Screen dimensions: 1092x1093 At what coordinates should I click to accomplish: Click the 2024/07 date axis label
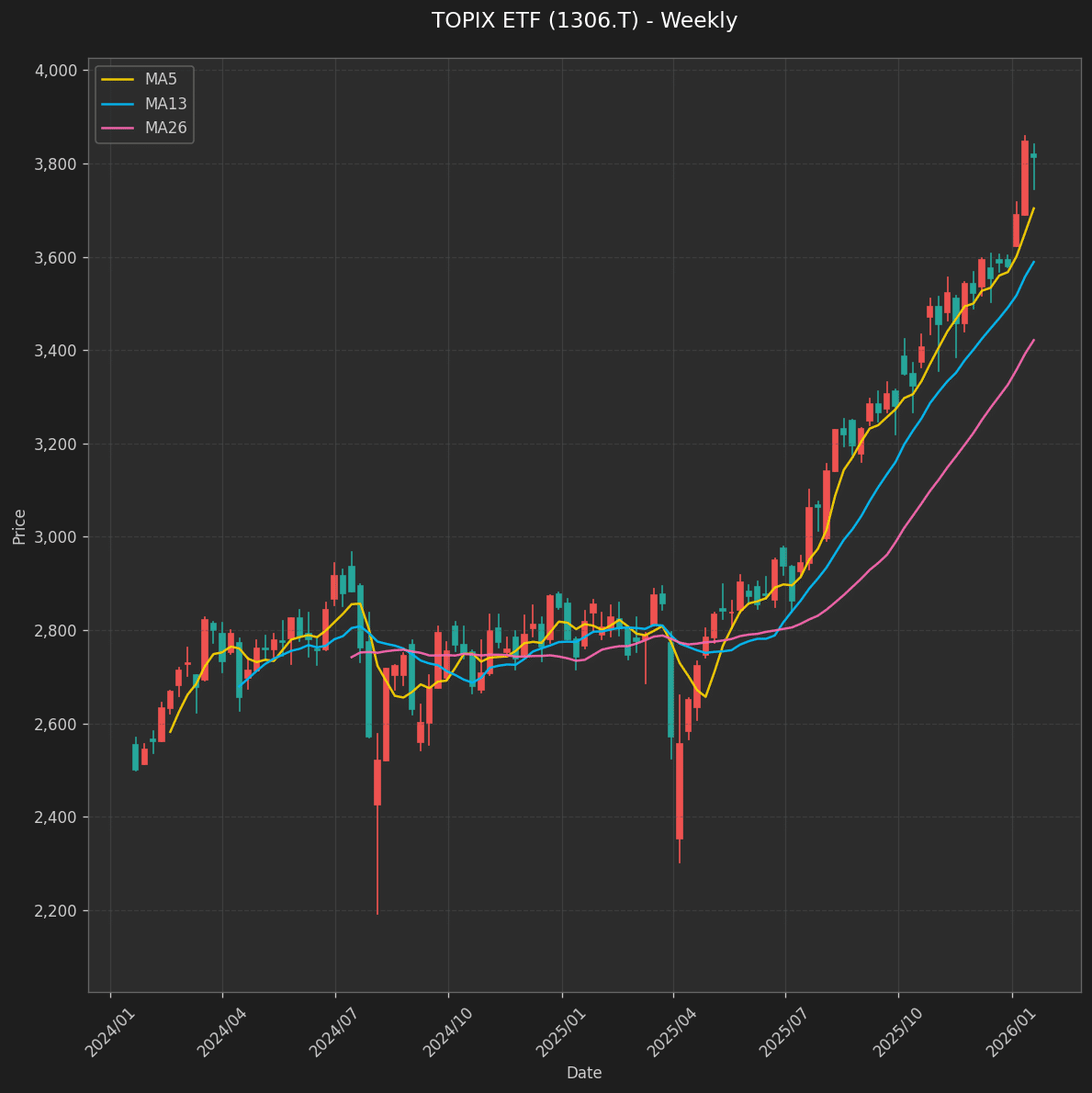[x=332, y=1032]
